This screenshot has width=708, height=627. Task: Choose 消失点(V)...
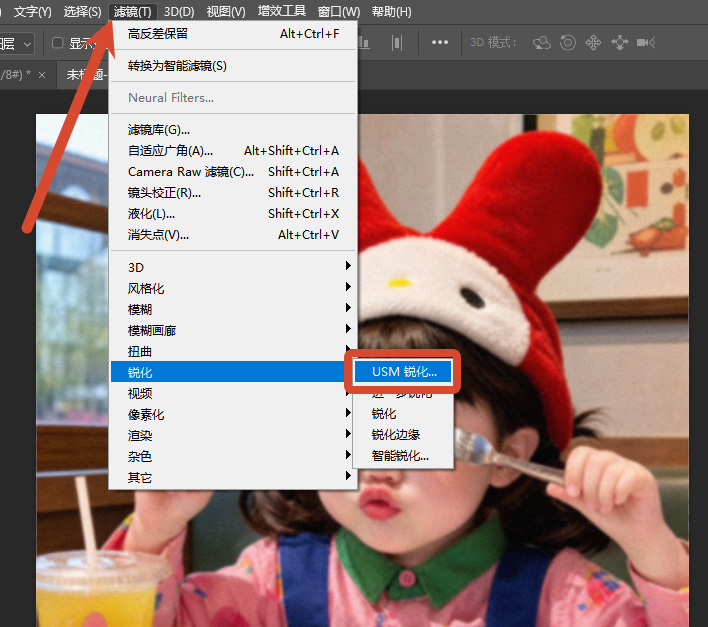[x=233, y=235]
